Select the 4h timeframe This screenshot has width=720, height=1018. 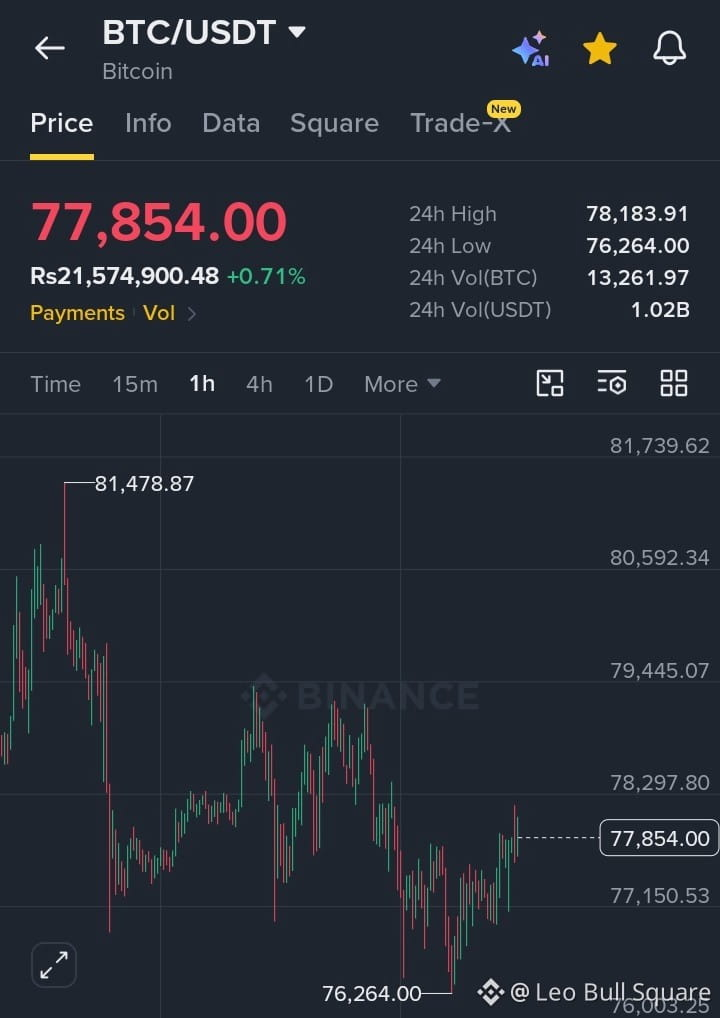tap(259, 384)
